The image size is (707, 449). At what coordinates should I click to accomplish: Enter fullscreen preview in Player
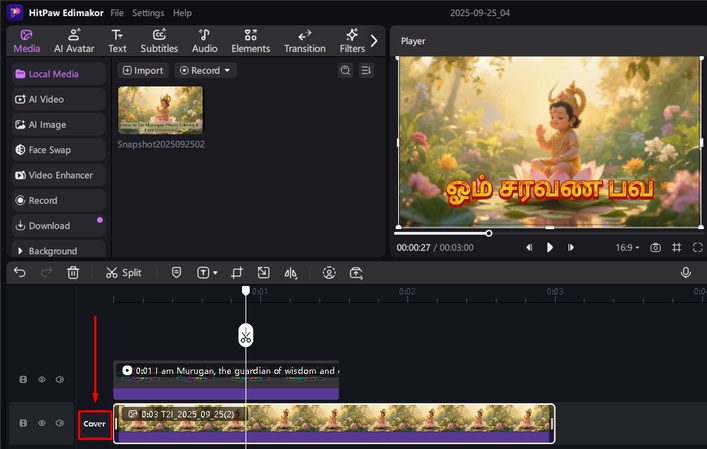coord(697,247)
